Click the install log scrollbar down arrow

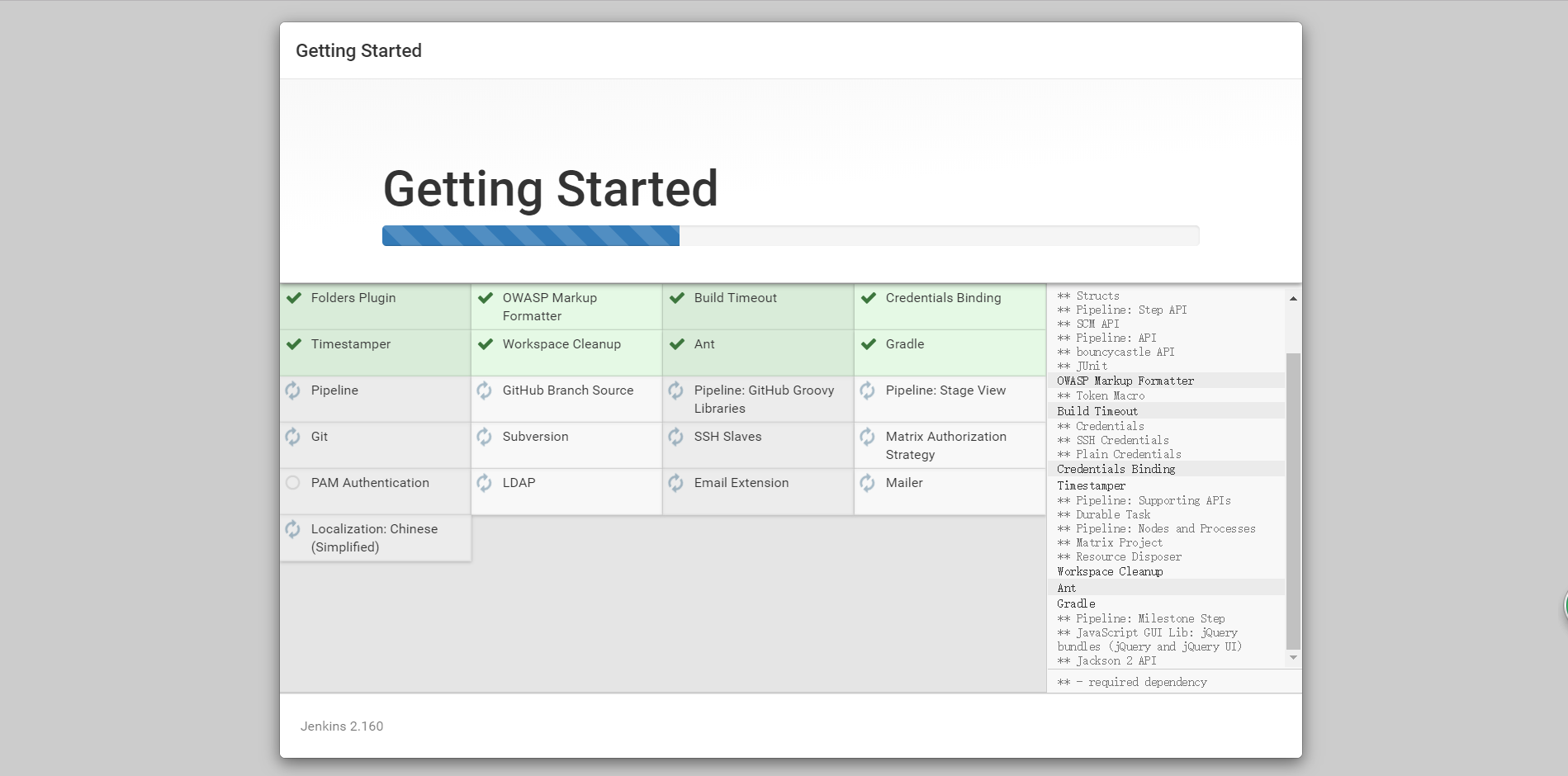click(x=1293, y=658)
